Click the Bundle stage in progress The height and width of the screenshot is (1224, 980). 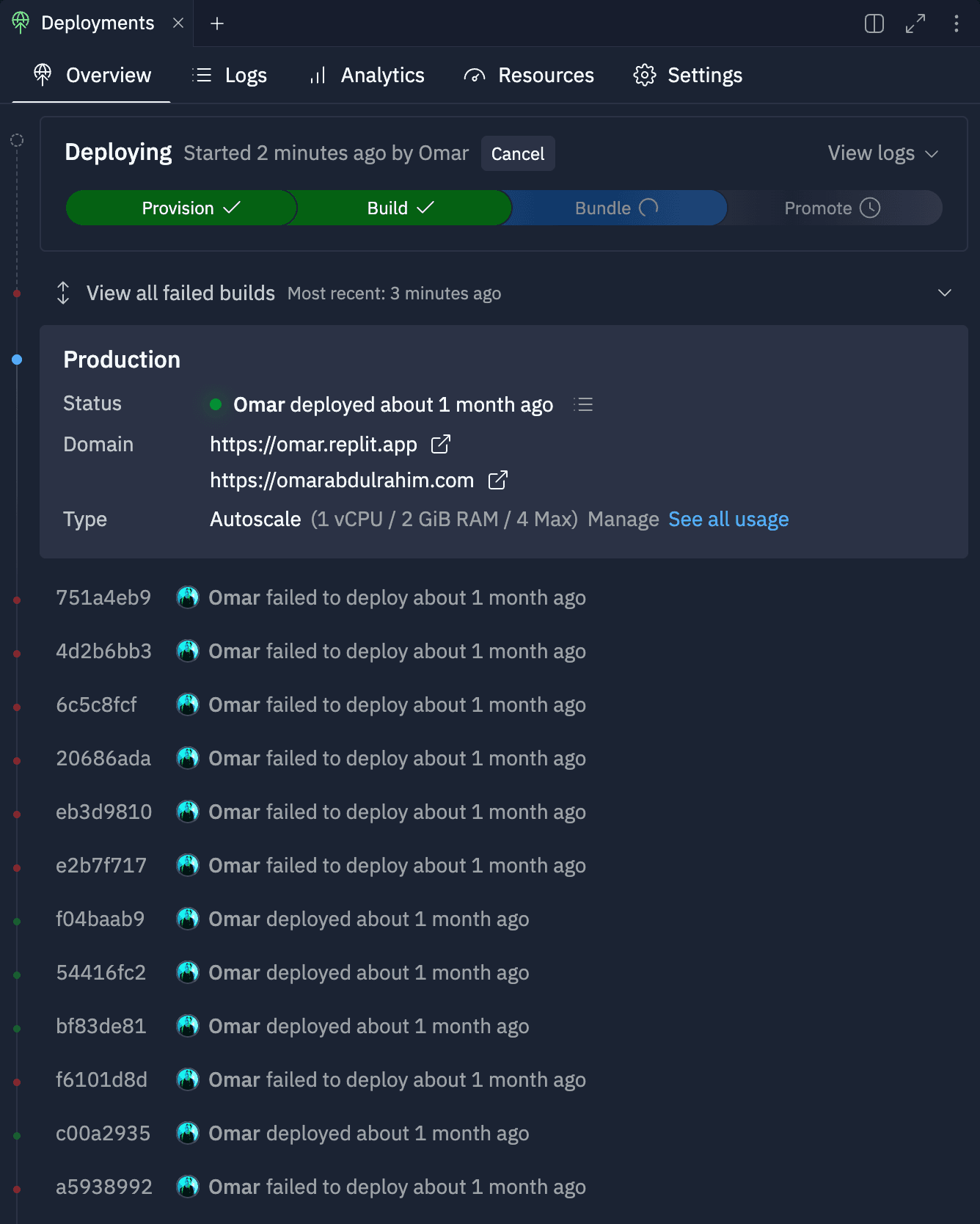617,208
